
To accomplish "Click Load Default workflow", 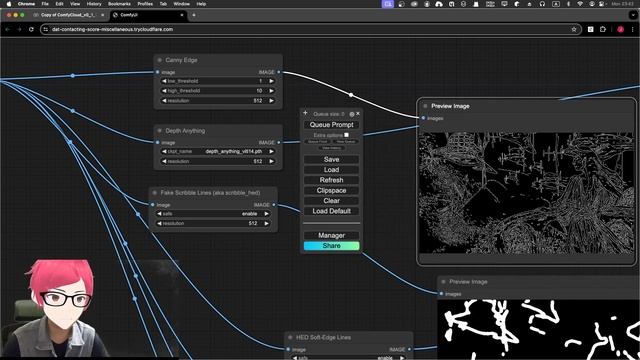I will [331, 211].
